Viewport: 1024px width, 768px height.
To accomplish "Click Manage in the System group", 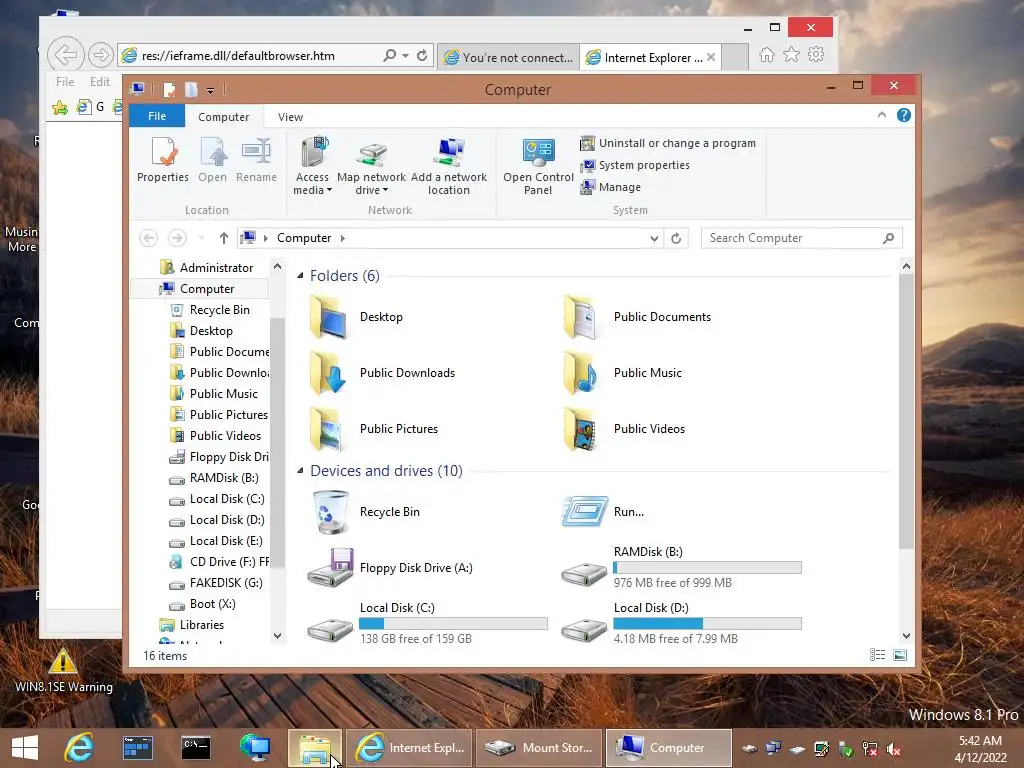I will (x=611, y=187).
